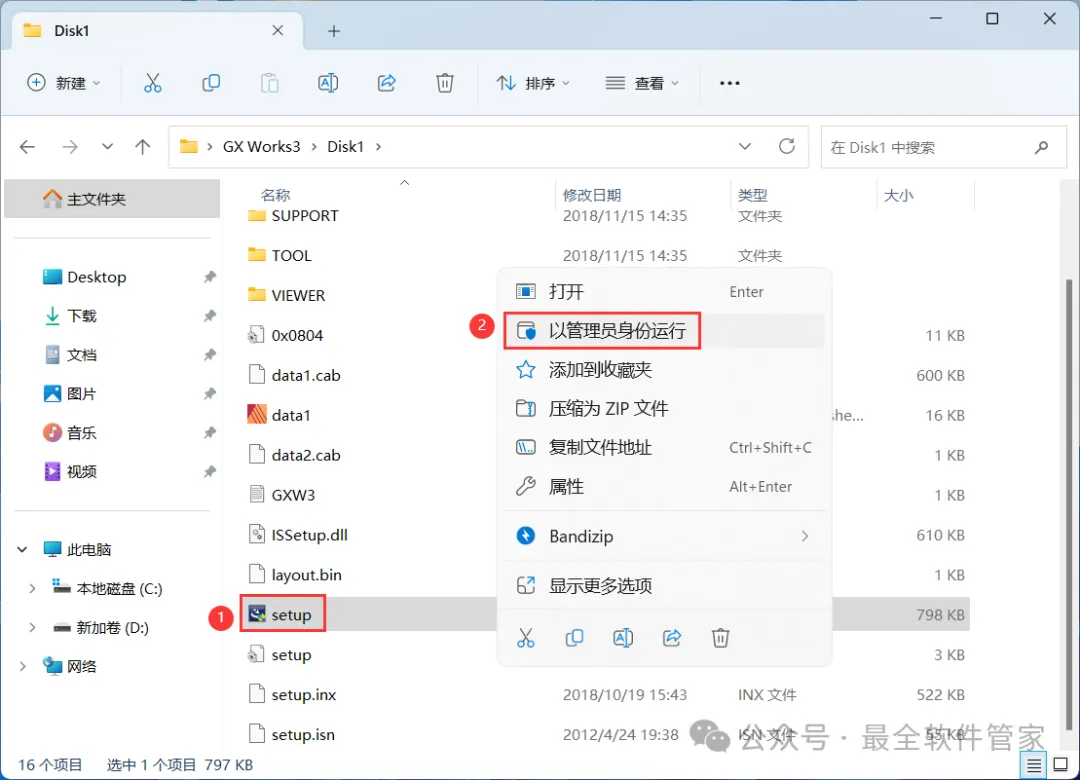Click the context menu Share icon
Screen dimensions: 1080x780
672,638
